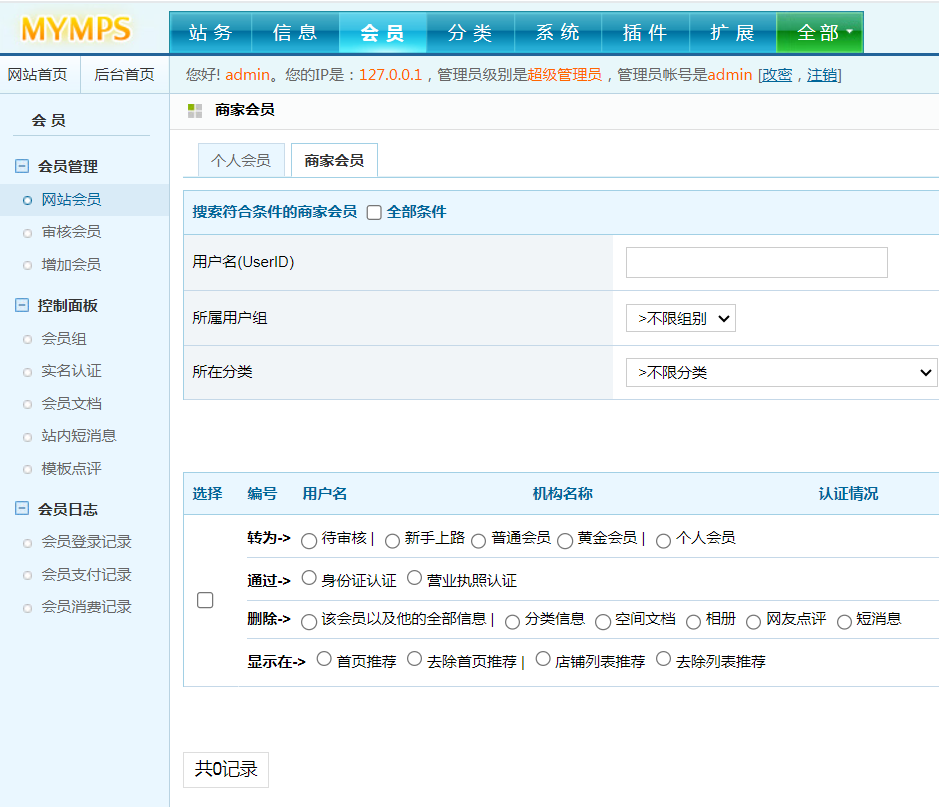The height and width of the screenshot is (807, 939).
Task: Click the 选择 column header
Action: pos(207,494)
